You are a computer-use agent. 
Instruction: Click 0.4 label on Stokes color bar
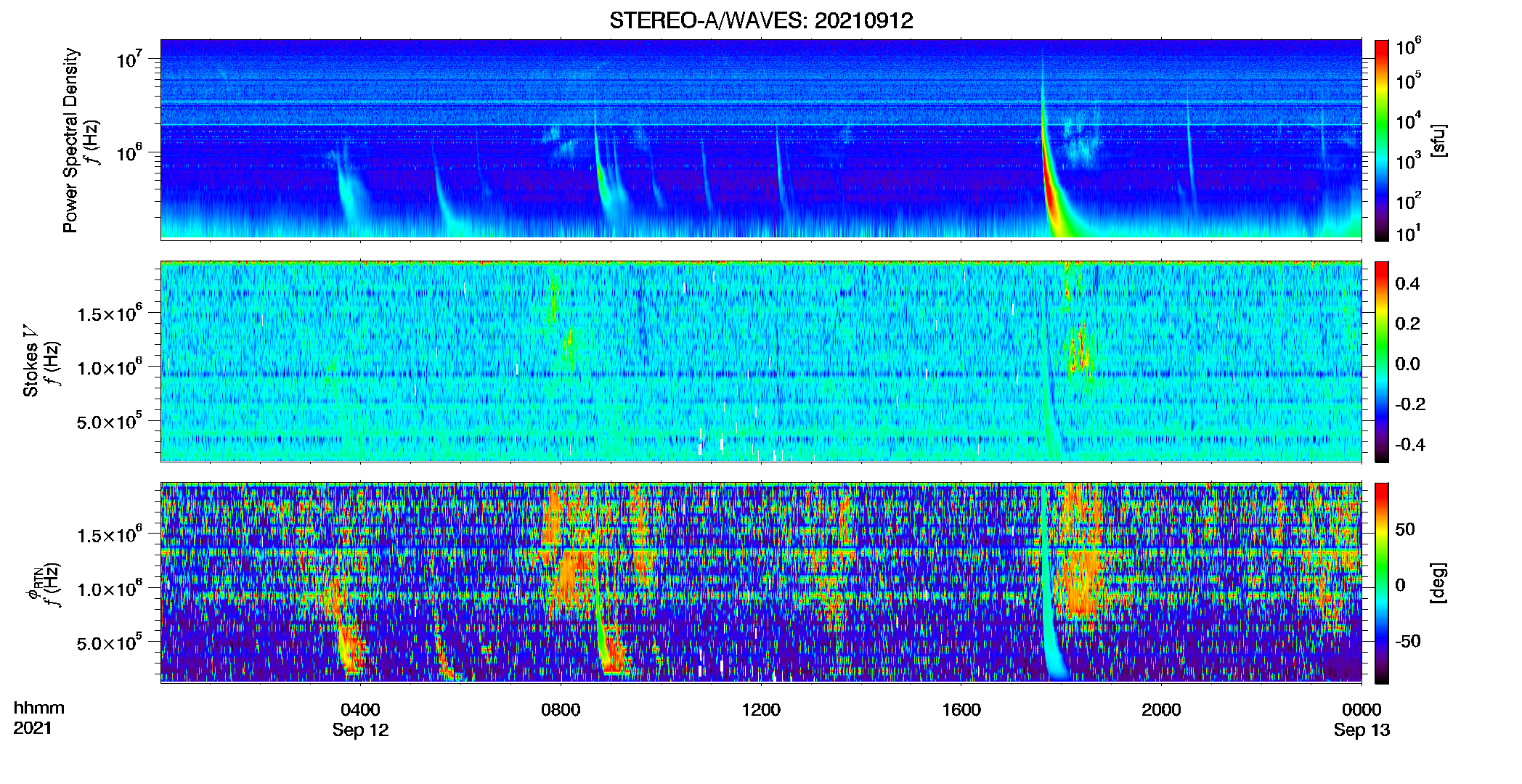click(x=1407, y=284)
